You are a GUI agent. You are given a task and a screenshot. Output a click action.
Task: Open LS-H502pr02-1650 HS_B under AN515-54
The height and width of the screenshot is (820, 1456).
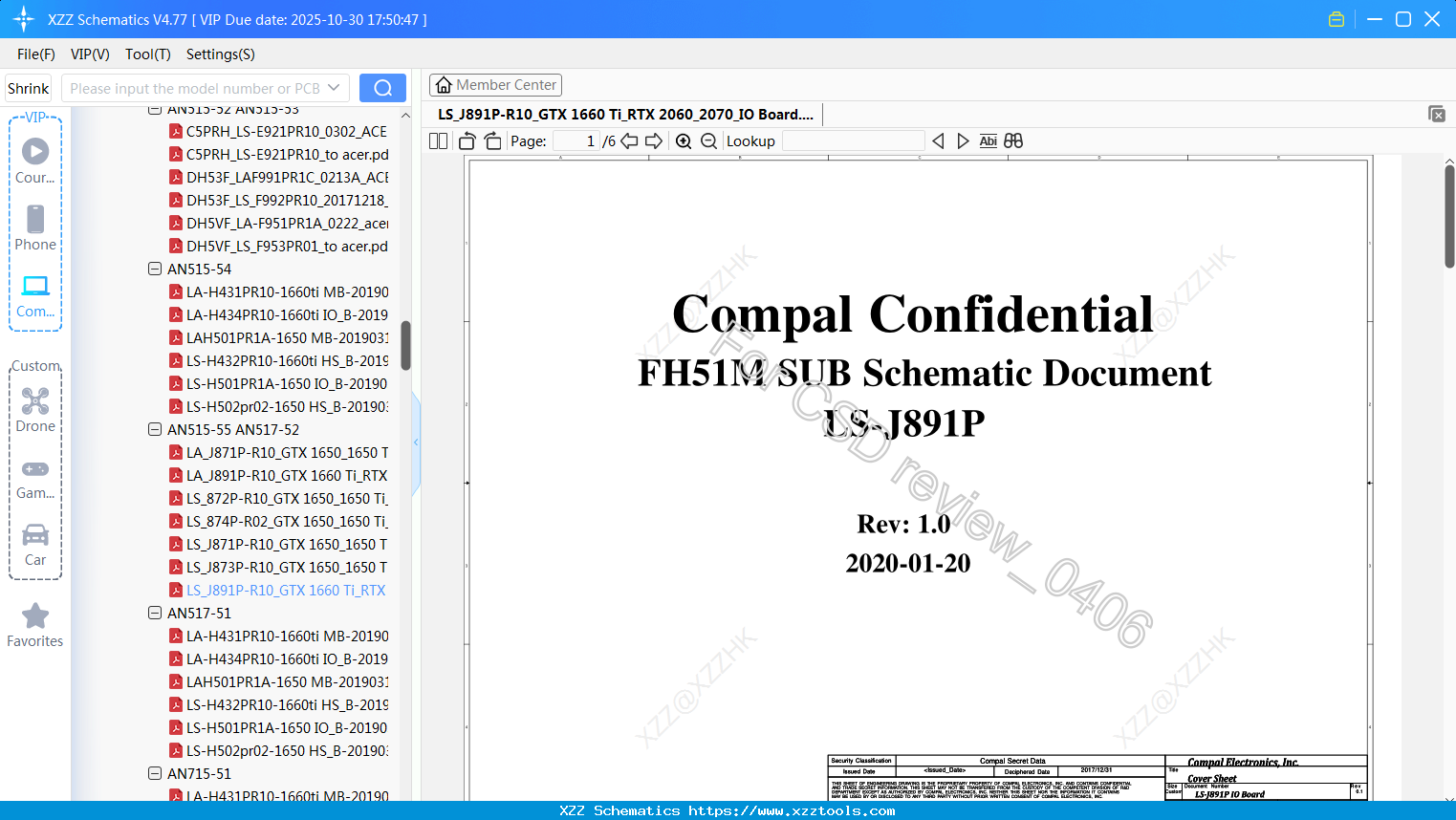(287, 406)
